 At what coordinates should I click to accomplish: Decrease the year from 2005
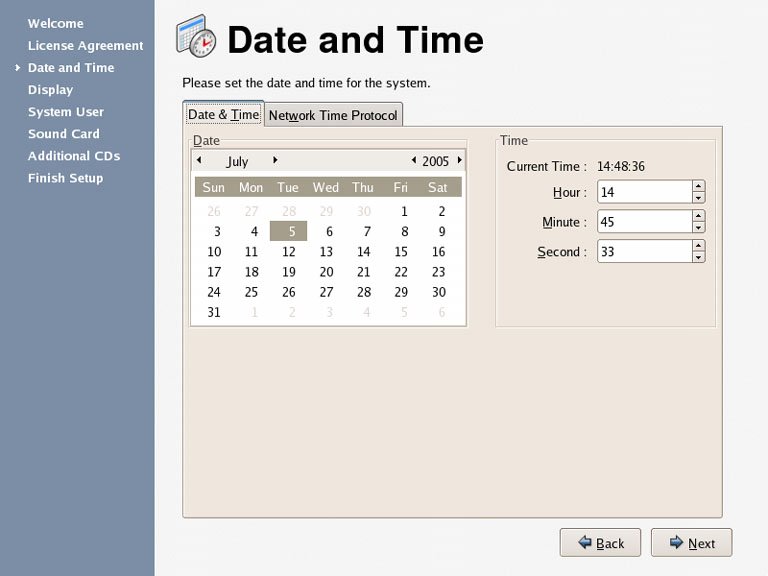click(x=414, y=160)
